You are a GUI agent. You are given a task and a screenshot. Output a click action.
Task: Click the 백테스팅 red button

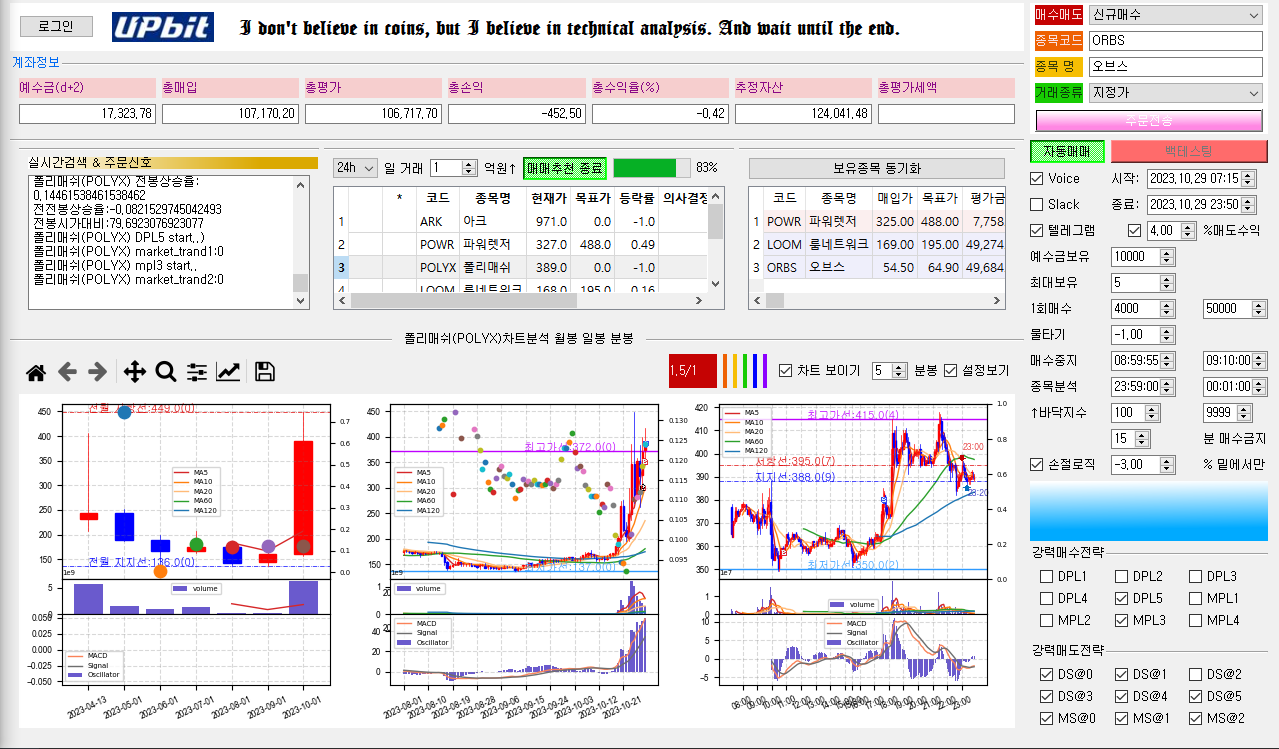pyautogui.click(x=1189, y=151)
